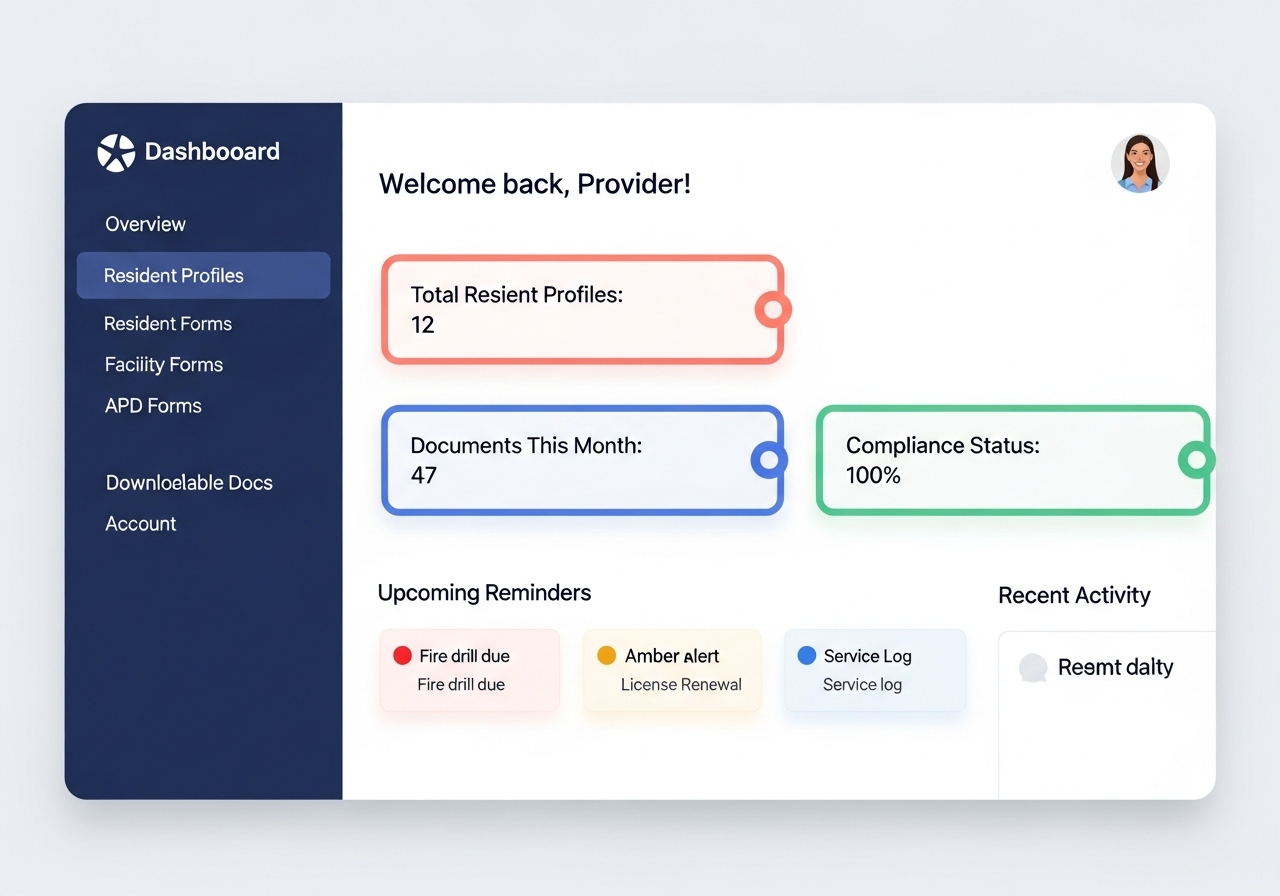Open Downloelable Docs in the sidebar
1280x896 pixels.
(189, 483)
